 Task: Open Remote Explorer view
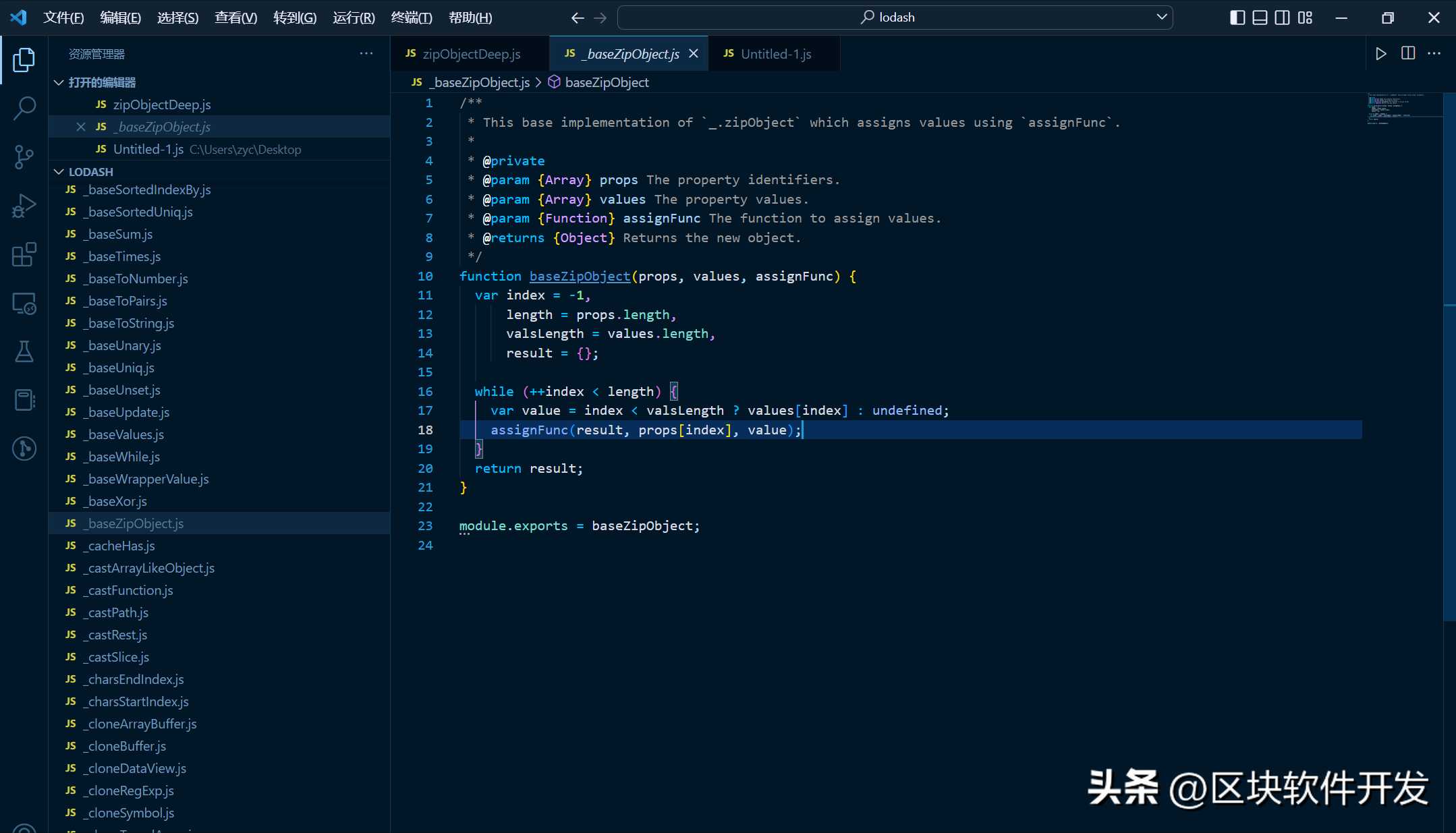pos(24,304)
